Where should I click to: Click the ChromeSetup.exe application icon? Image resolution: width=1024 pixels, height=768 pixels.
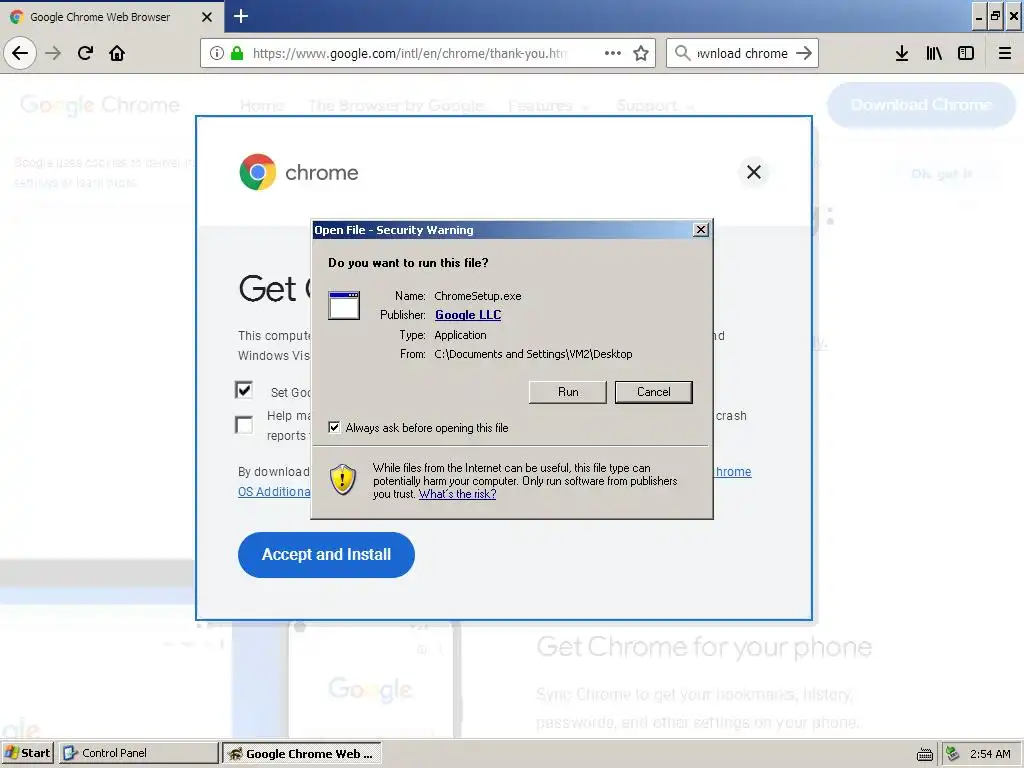point(344,305)
